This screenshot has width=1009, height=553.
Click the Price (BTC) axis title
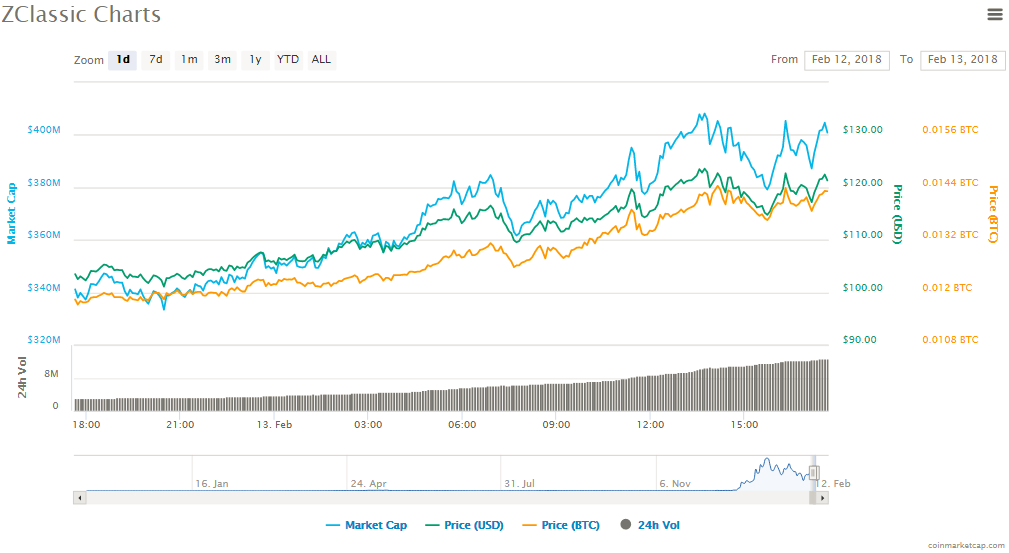point(994,214)
